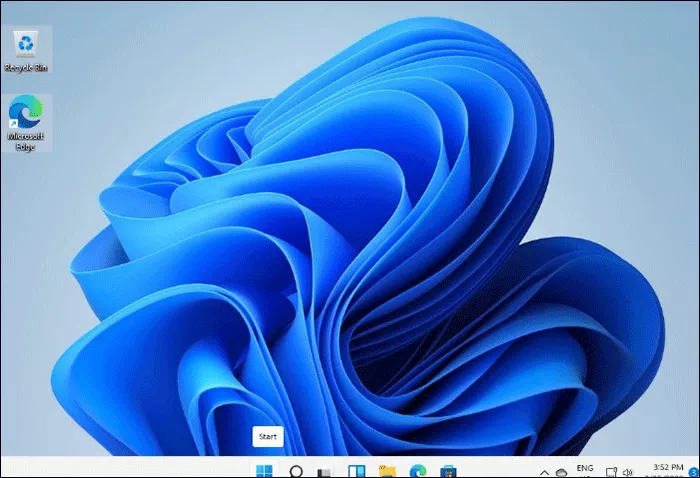Open the Widgets panel from taskbar
700x478 pixels.
click(x=355, y=470)
